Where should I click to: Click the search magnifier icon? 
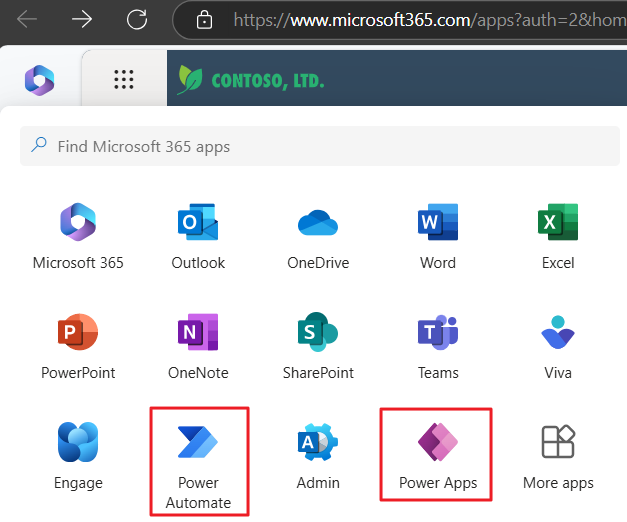tap(39, 145)
